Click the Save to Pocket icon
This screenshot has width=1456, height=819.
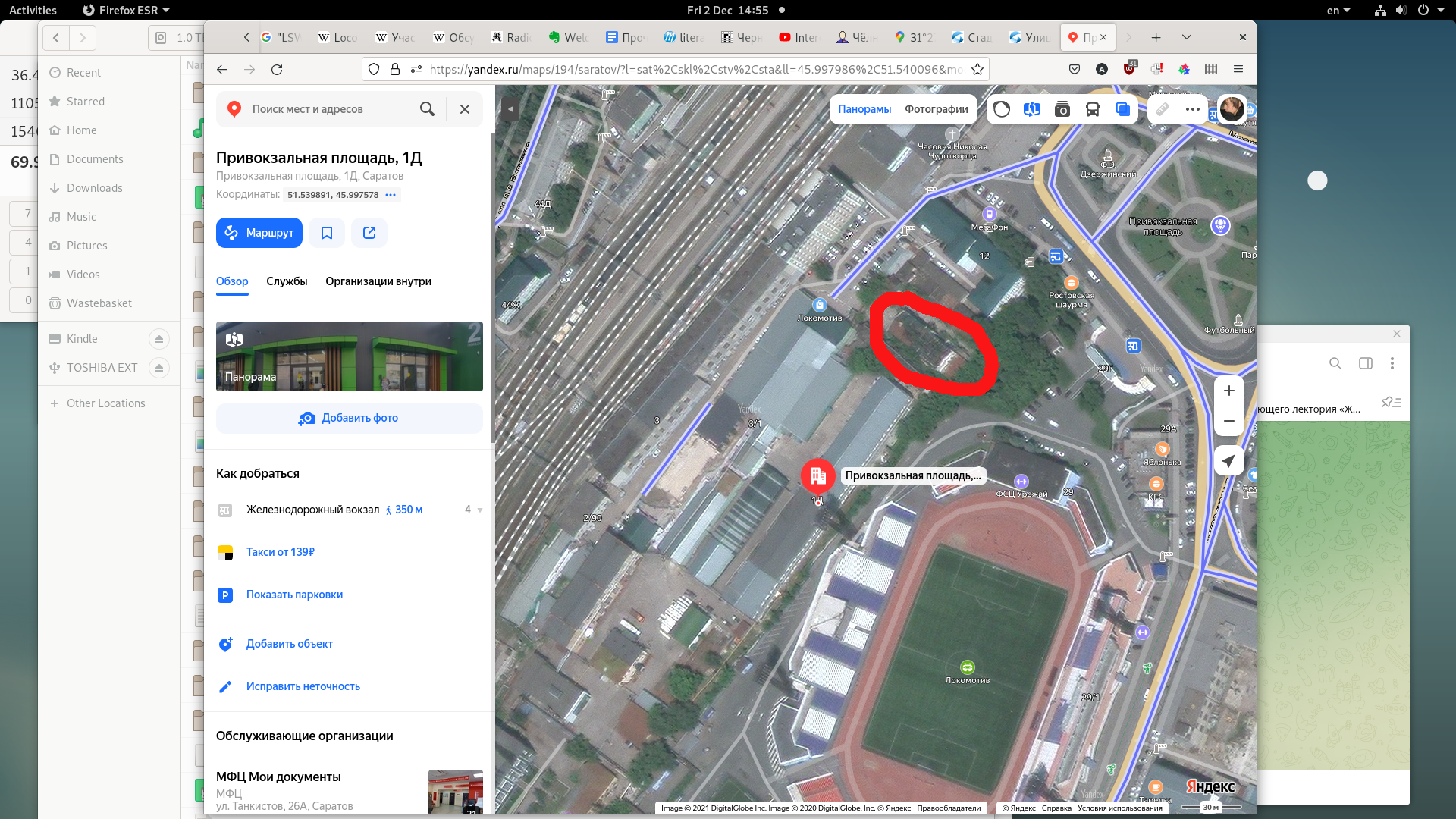(x=1075, y=69)
